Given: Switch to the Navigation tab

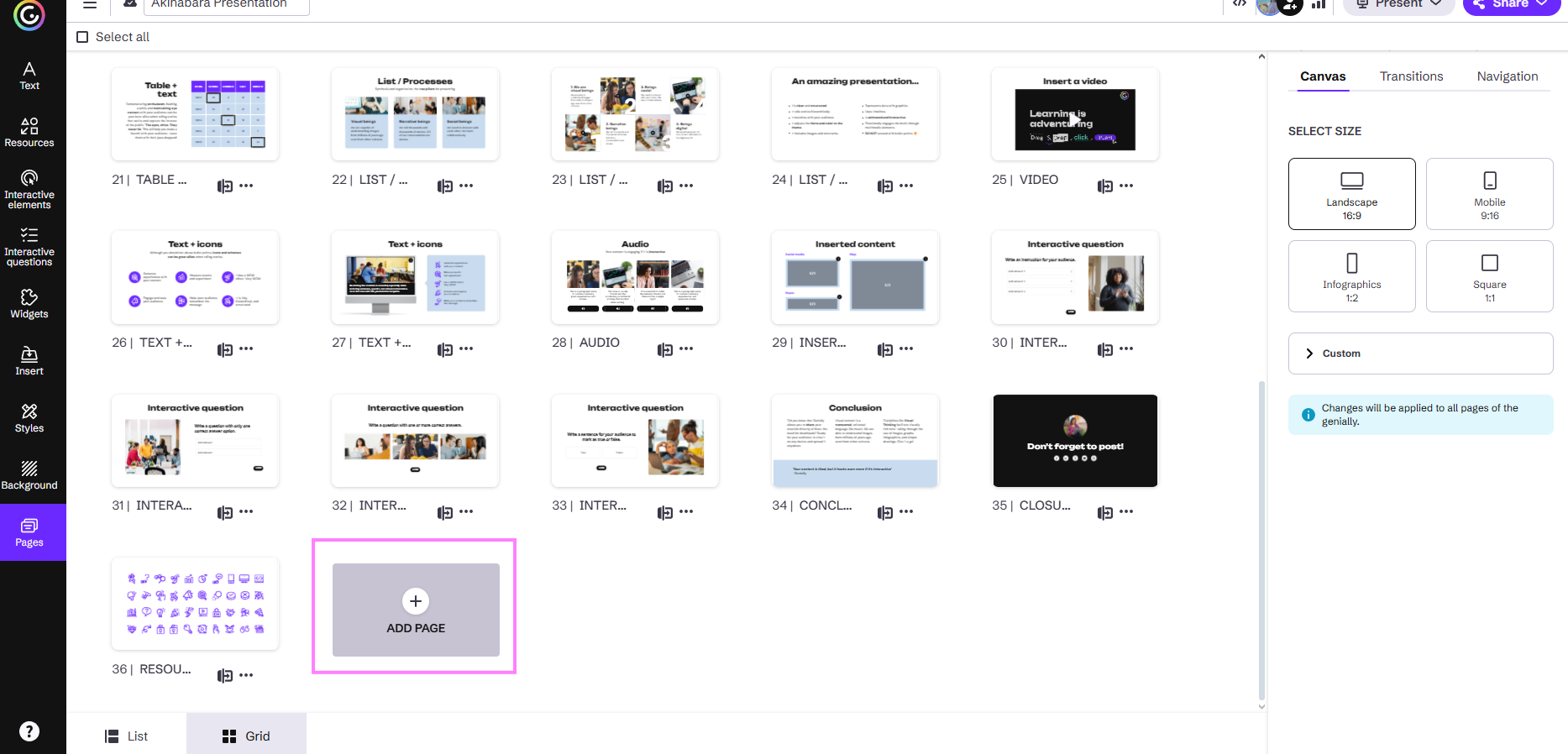Looking at the screenshot, I should [1508, 76].
